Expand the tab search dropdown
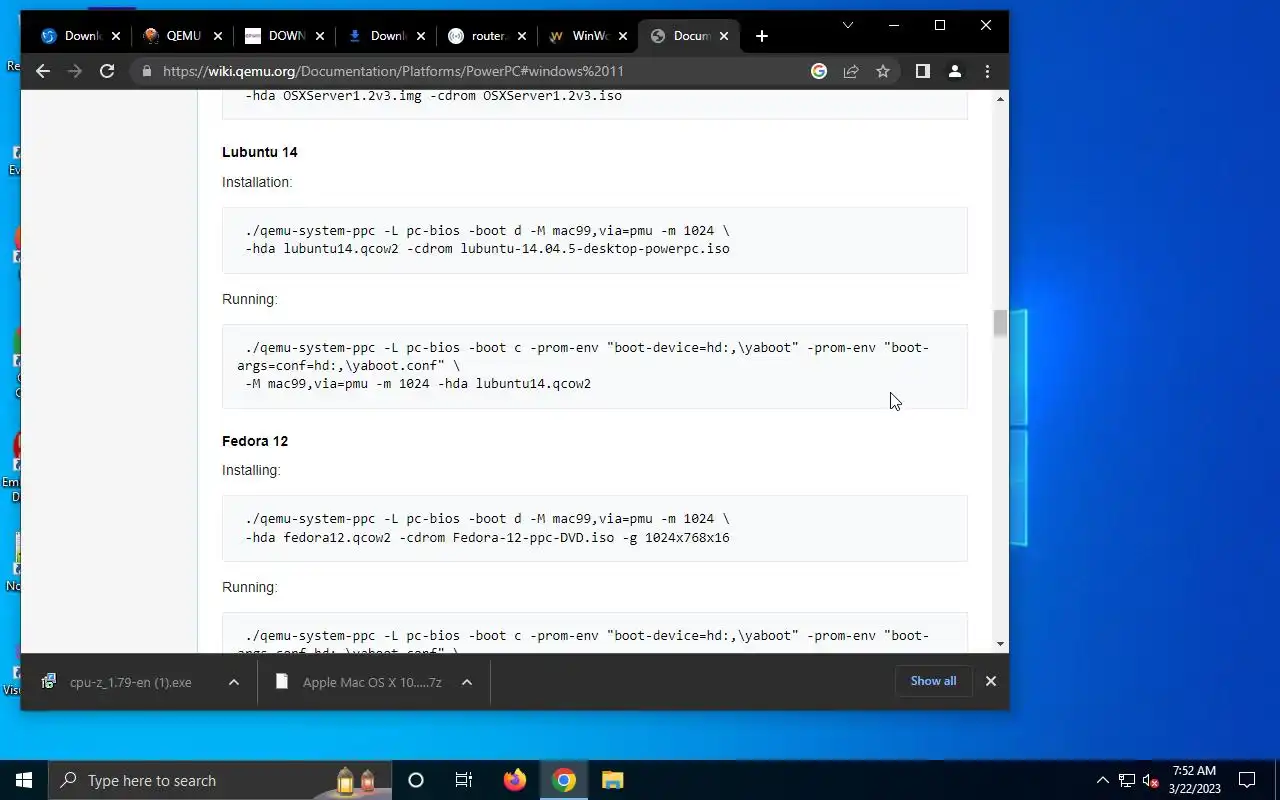Screen dimensions: 1280x800 (848, 25)
